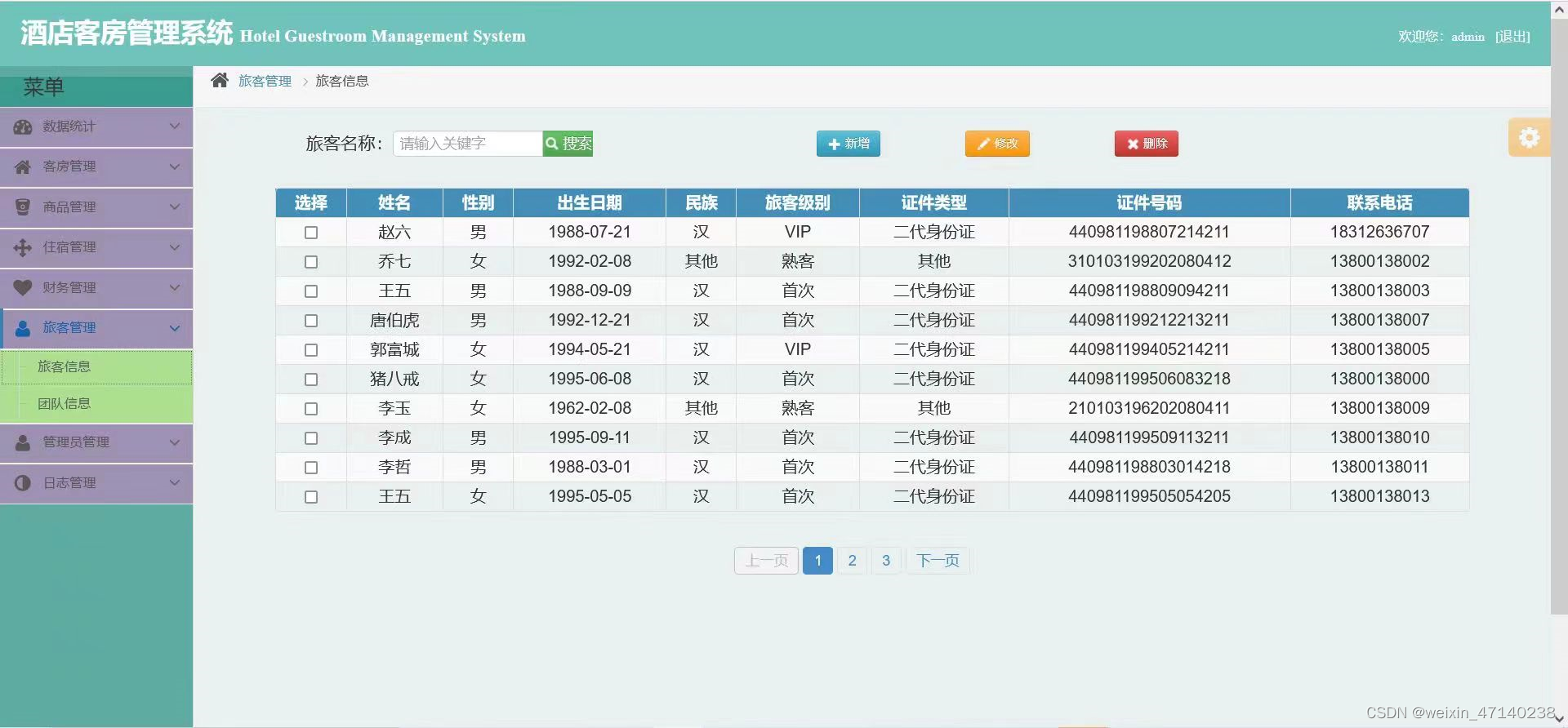The height and width of the screenshot is (728, 1568).
Task: Click the green 搜索 button
Action: (568, 144)
